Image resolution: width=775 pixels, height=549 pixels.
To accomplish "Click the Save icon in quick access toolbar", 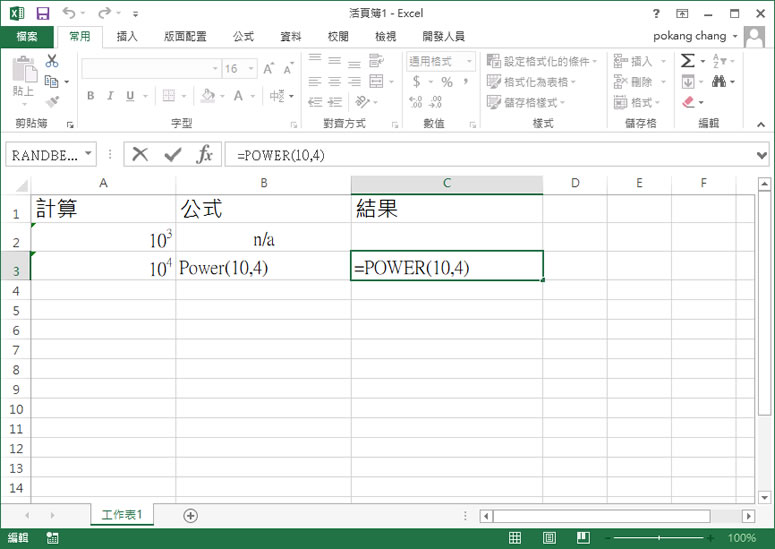I will [43, 13].
